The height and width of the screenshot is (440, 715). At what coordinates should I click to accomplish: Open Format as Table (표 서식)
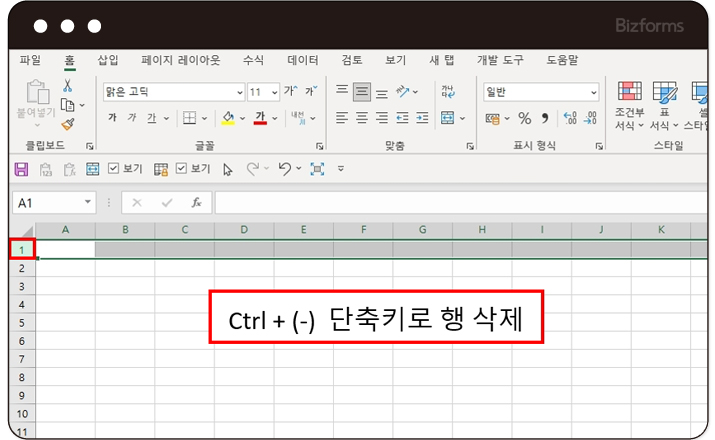664,106
